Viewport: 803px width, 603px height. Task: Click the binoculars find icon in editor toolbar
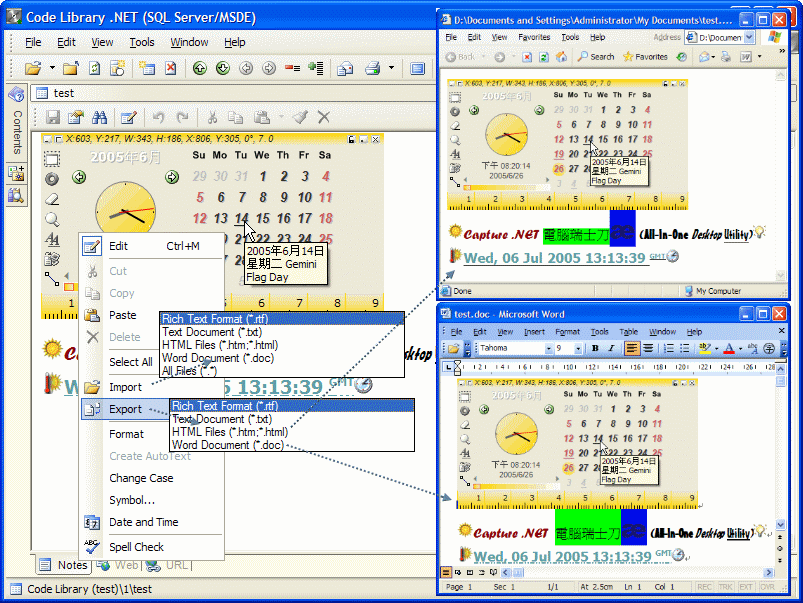click(x=99, y=117)
